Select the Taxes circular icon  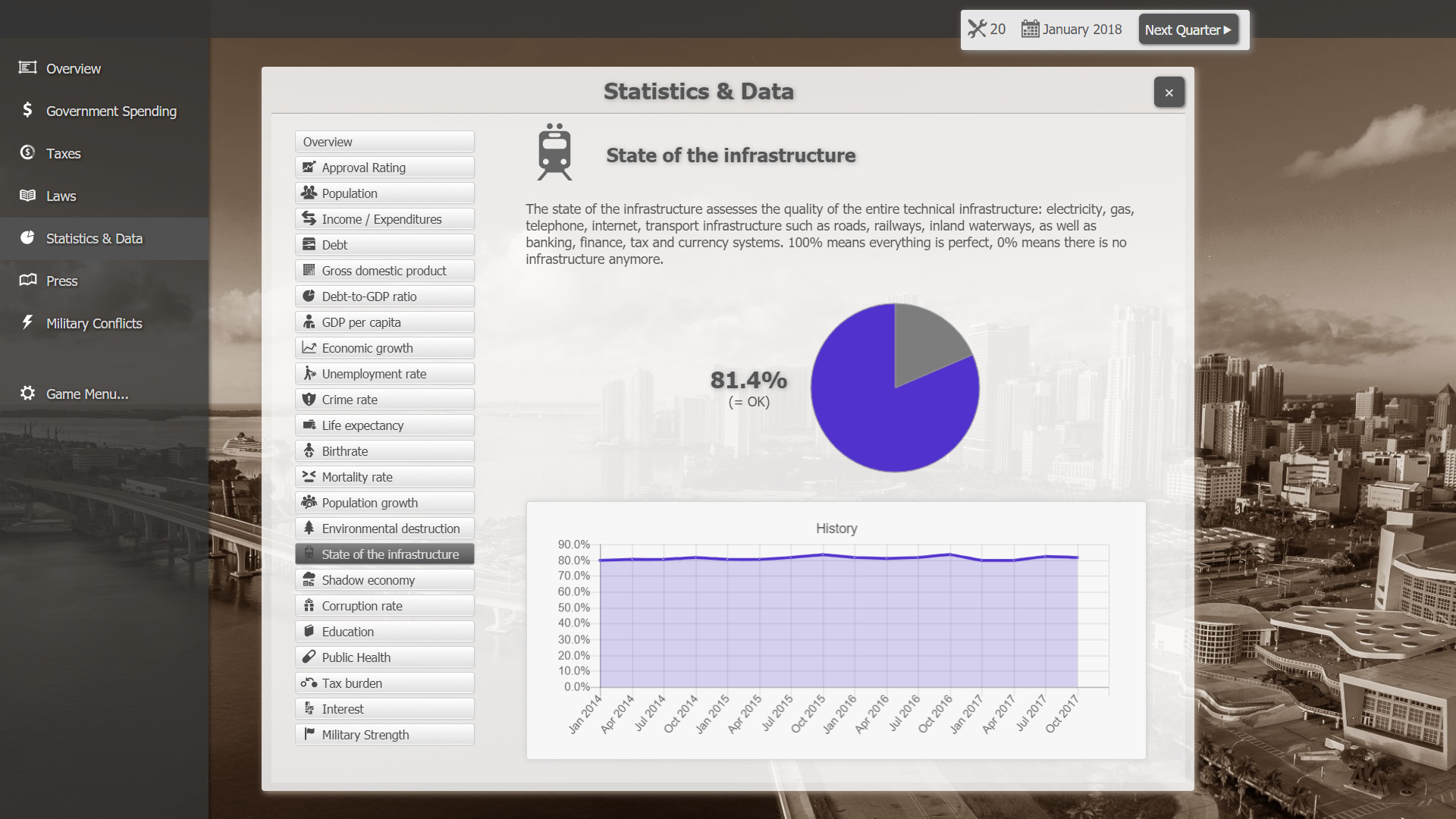pos(27,153)
